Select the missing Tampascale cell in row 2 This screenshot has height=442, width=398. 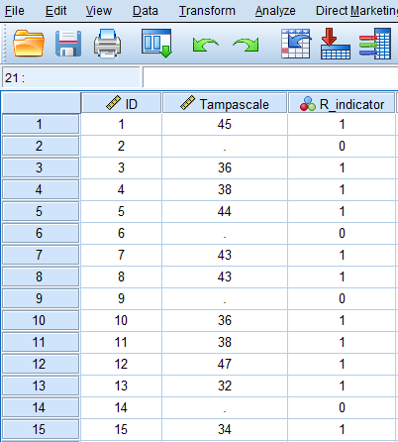[225, 146]
